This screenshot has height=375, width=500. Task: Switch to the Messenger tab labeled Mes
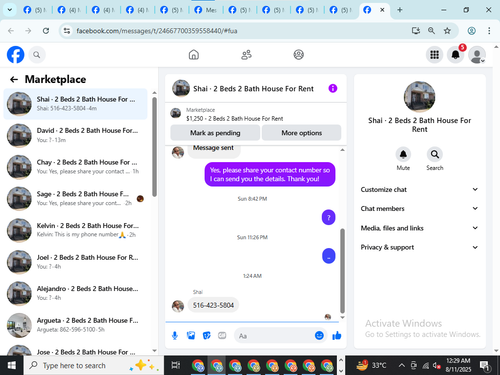tap(206, 10)
